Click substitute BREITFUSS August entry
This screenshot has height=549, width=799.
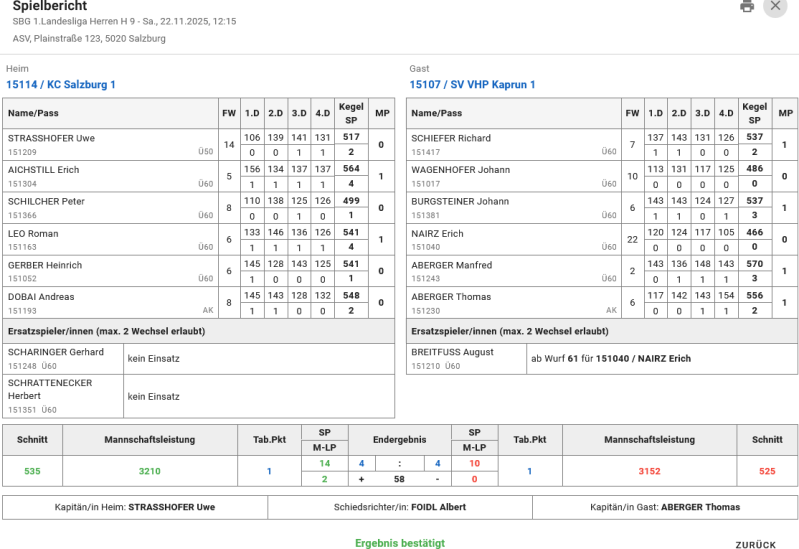[452, 353]
